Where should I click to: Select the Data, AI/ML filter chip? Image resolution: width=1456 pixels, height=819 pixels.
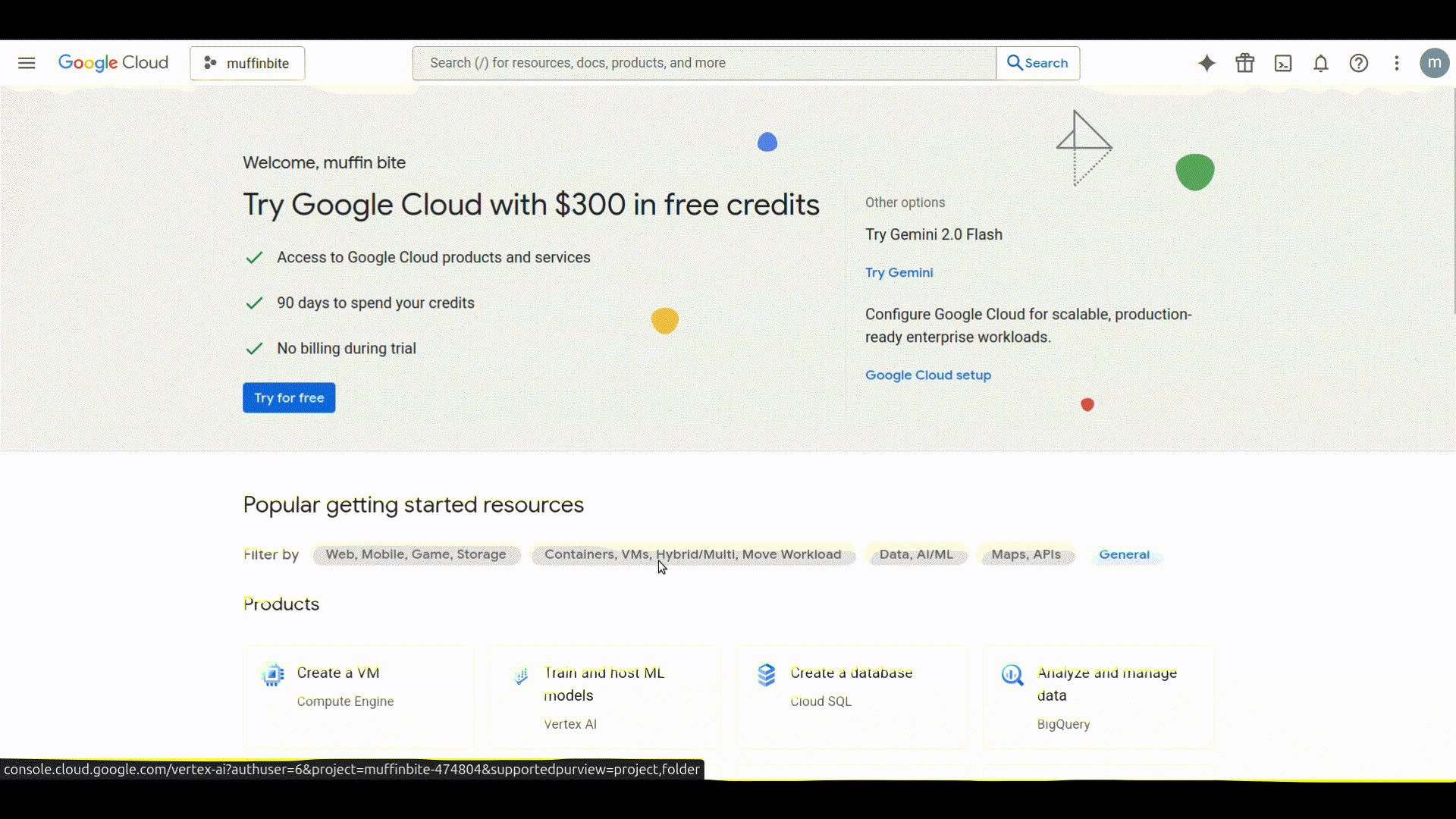coord(916,554)
